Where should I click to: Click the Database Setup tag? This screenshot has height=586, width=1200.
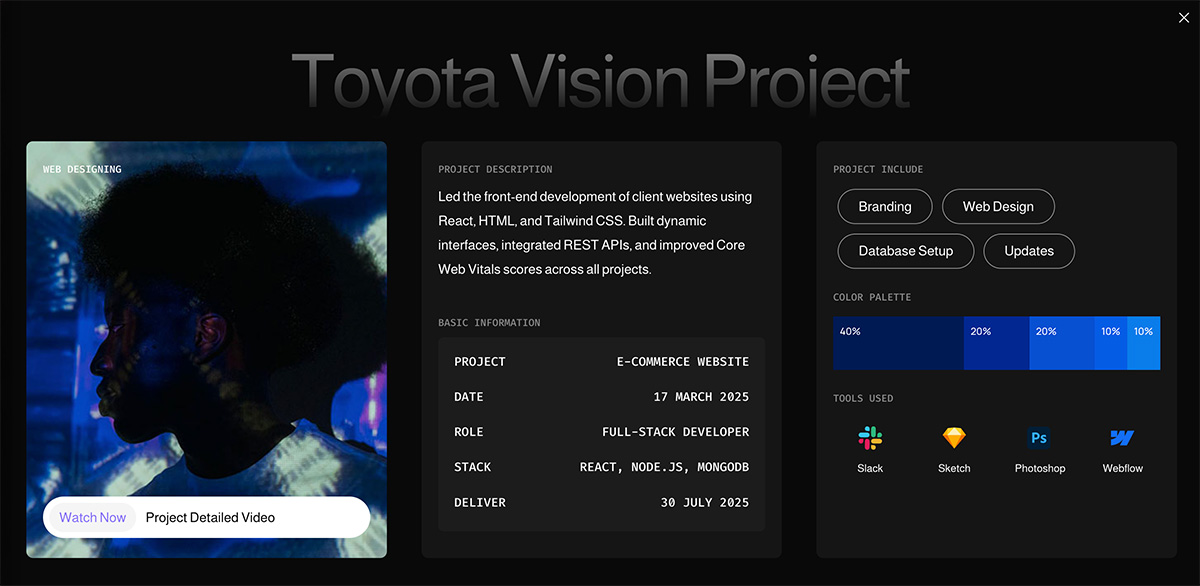coord(905,251)
